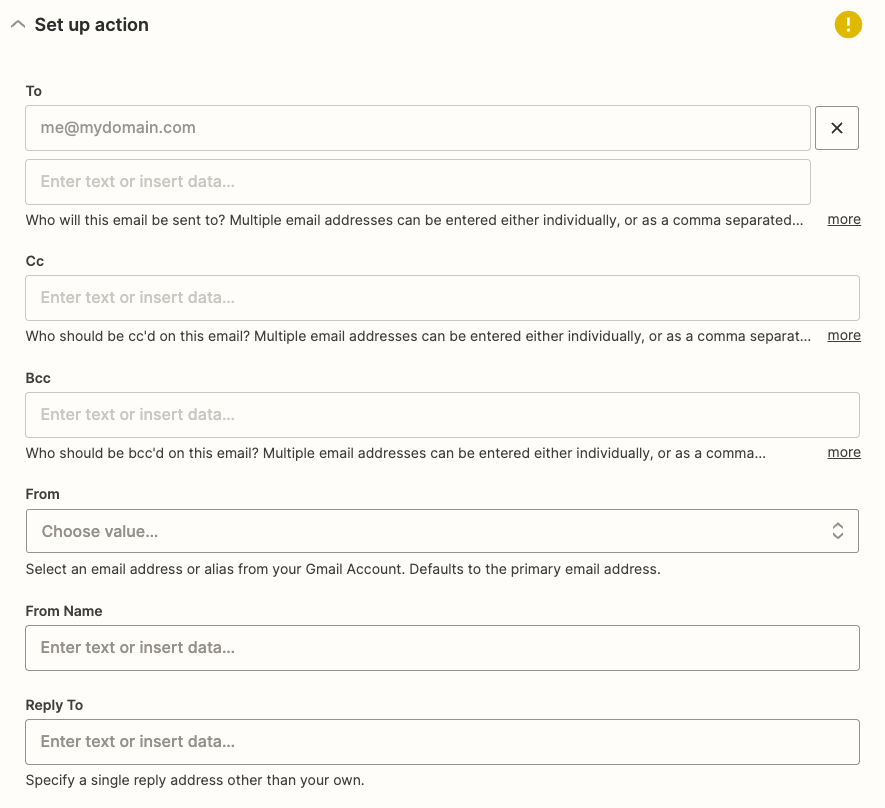Image resolution: width=885 pixels, height=808 pixels.
Task: Click the Bcc field label
Action: pyautogui.click(x=38, y=378)
